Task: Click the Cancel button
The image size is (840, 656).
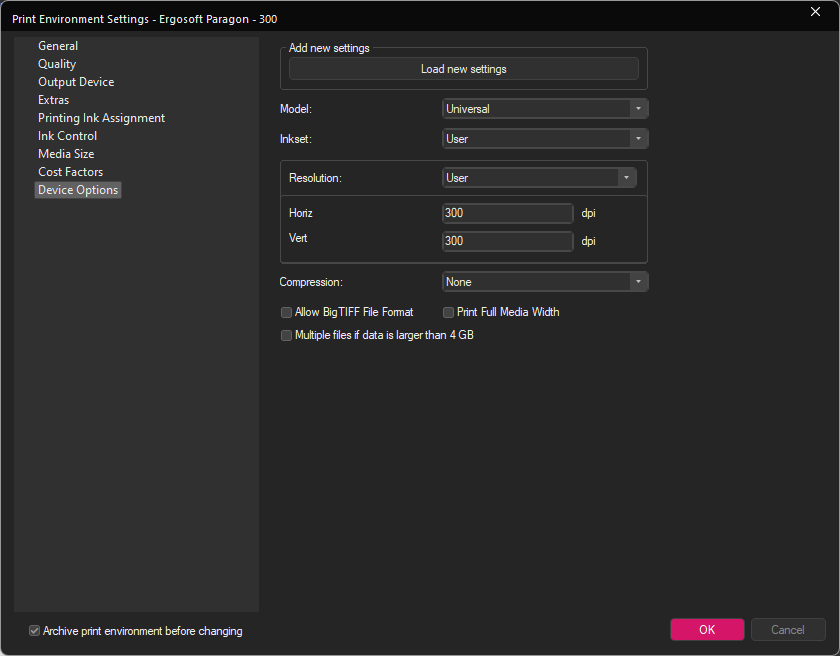Action: (788, 630)
